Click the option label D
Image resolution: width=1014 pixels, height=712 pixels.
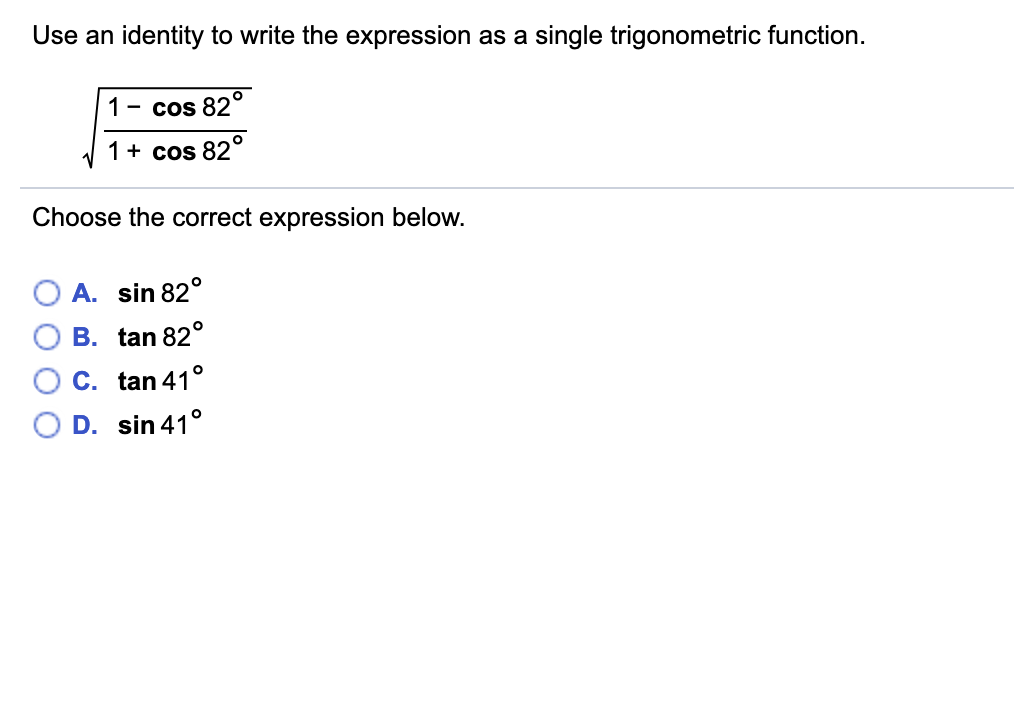click(x=83, y=425)
